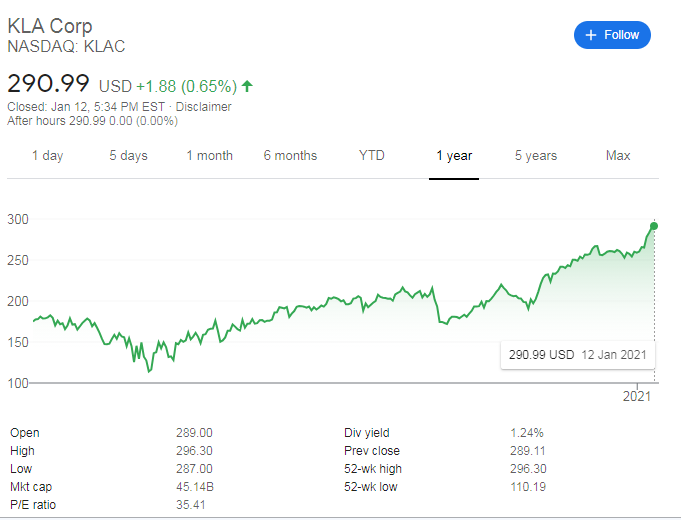This screenshot has width=681, height=520.
Task: Click the NASDAQ: KLAC ticker text
Action: (66, 46)
